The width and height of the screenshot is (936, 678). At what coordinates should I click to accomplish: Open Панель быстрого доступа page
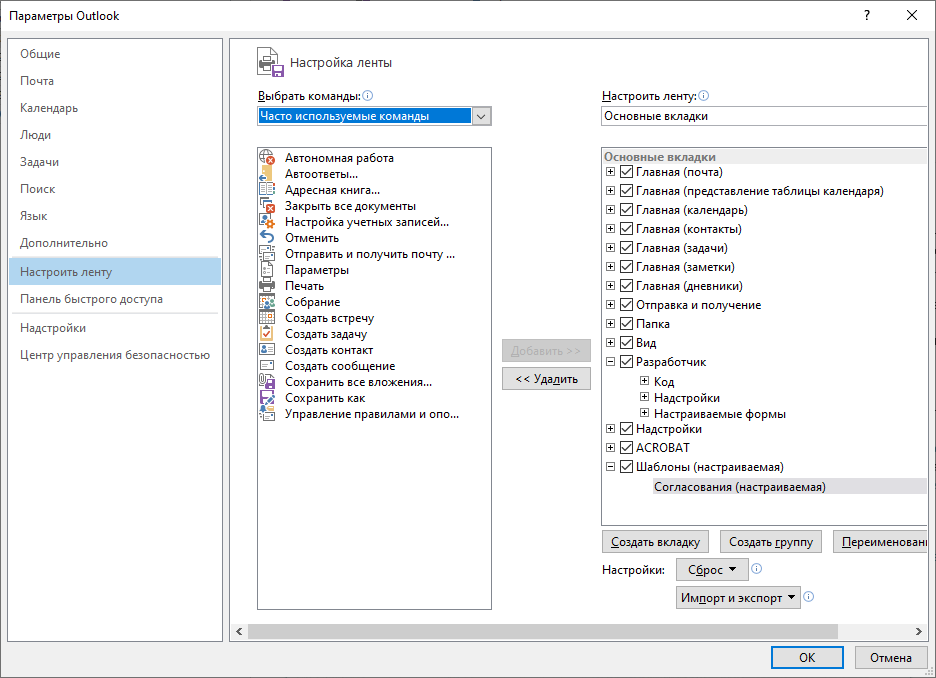[x=114, y=299]
